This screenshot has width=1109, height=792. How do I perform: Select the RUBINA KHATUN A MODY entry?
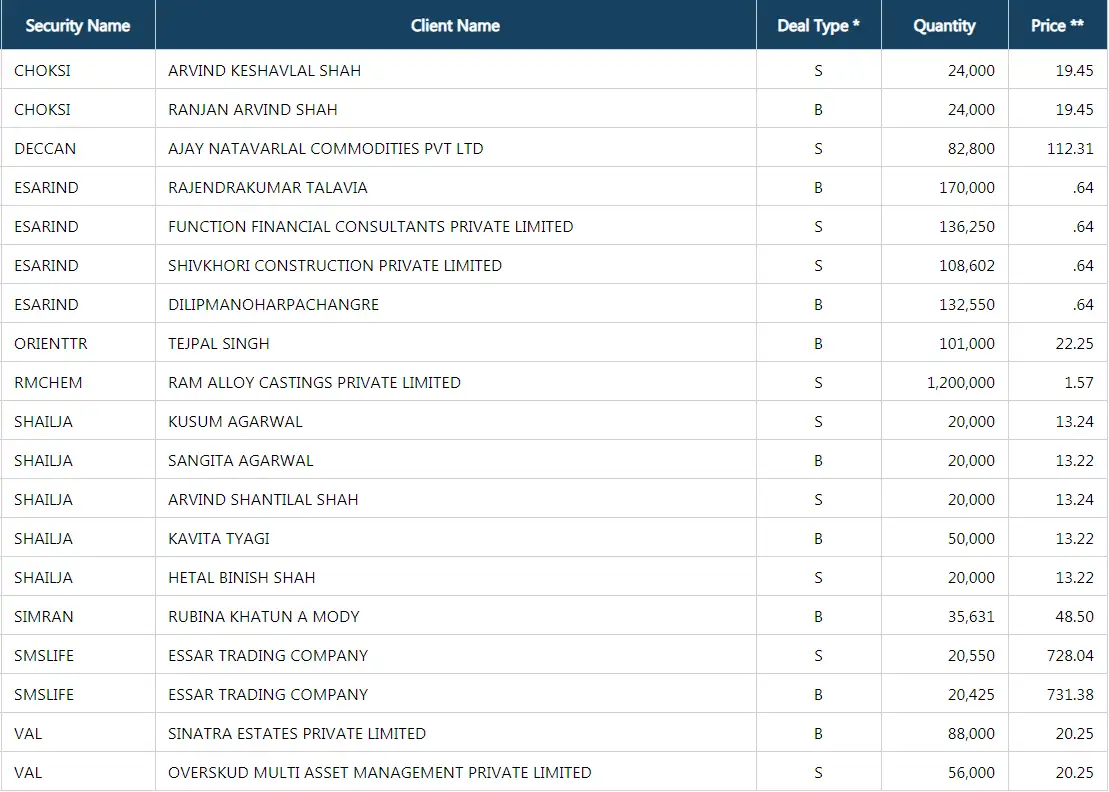coord(262,616)
